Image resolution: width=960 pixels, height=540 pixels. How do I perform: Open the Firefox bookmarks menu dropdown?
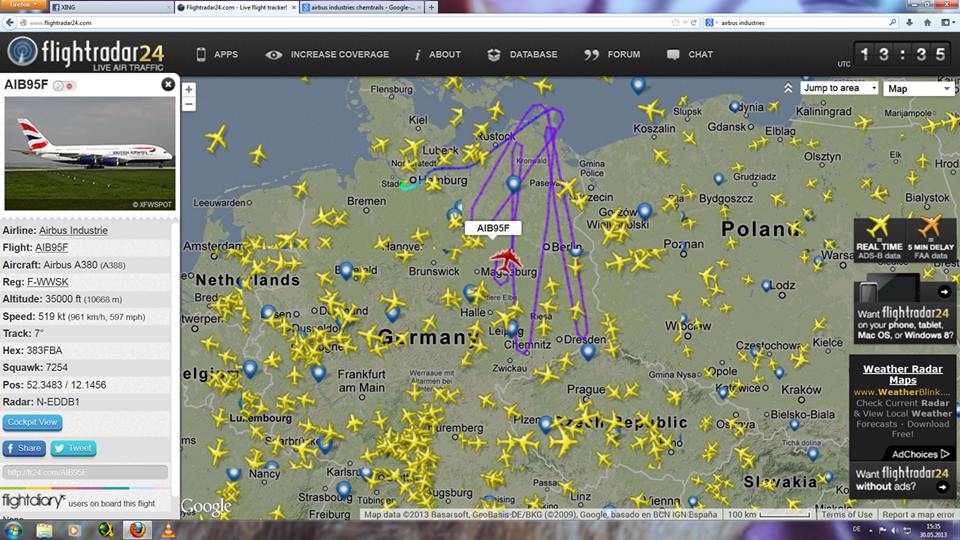point(947,23)
